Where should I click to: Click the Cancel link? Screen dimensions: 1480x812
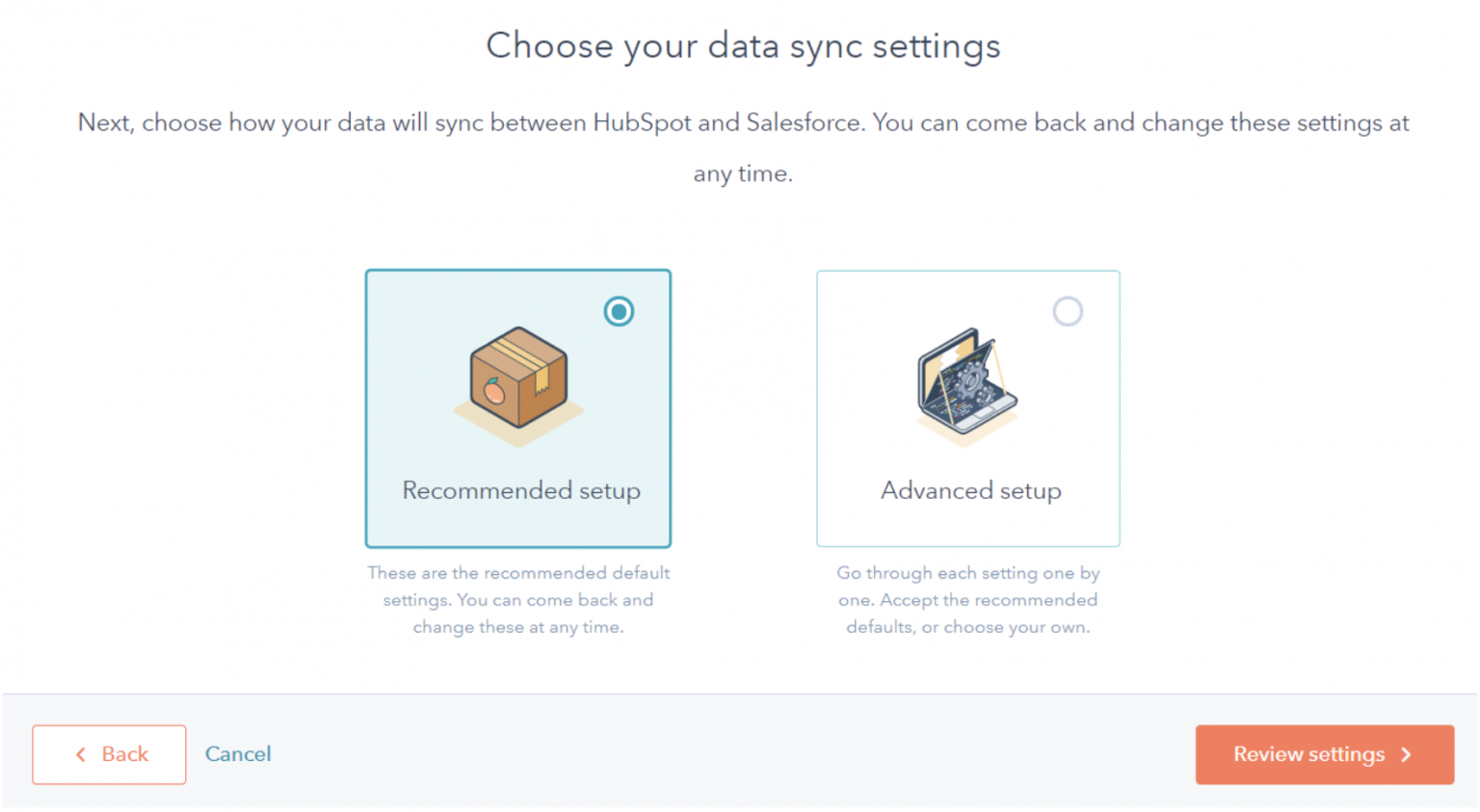tap(238, 755)
